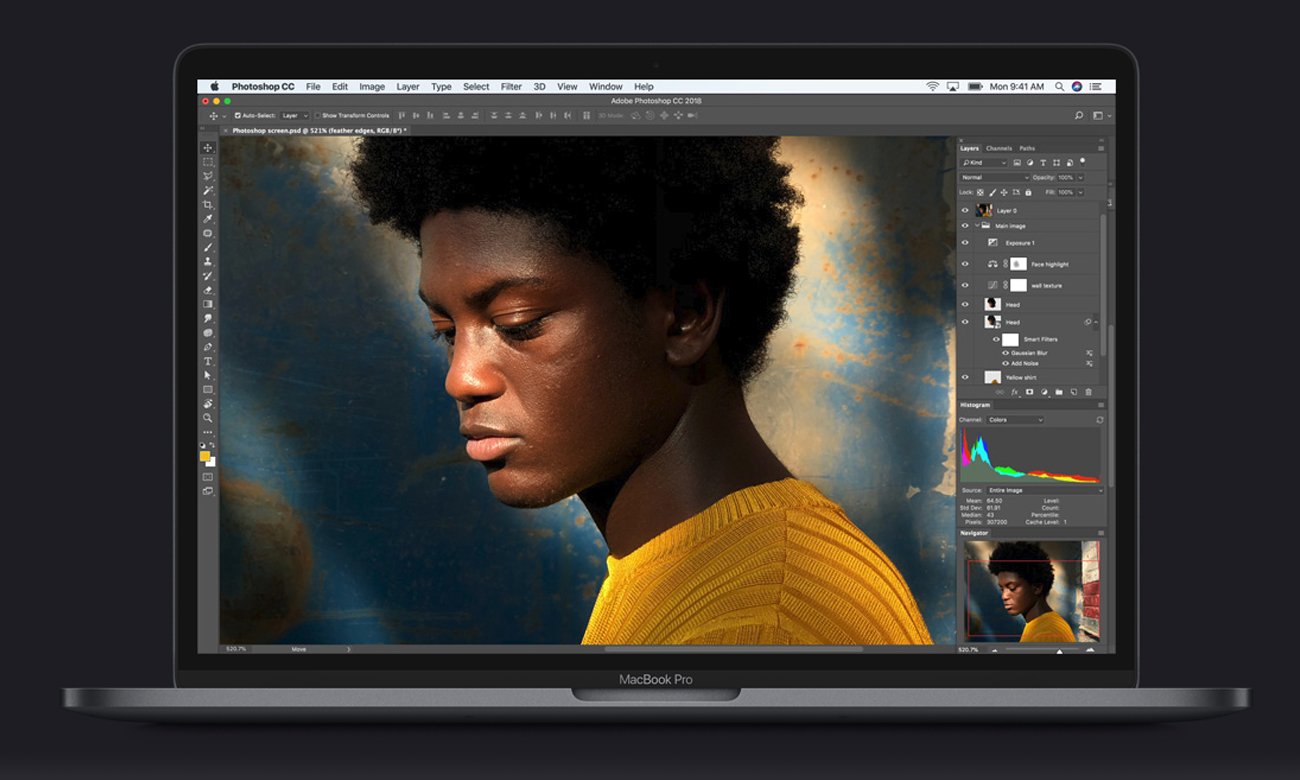Viewport: 1300px width, 780px height.
Task: Open the Layer menu
Action: tap(408, 87)
